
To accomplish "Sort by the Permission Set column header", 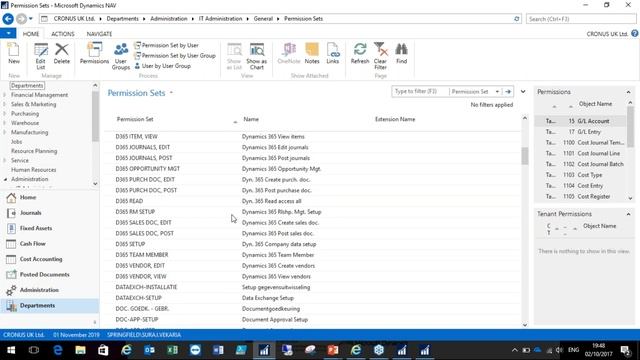I will [x=135, y=119].
